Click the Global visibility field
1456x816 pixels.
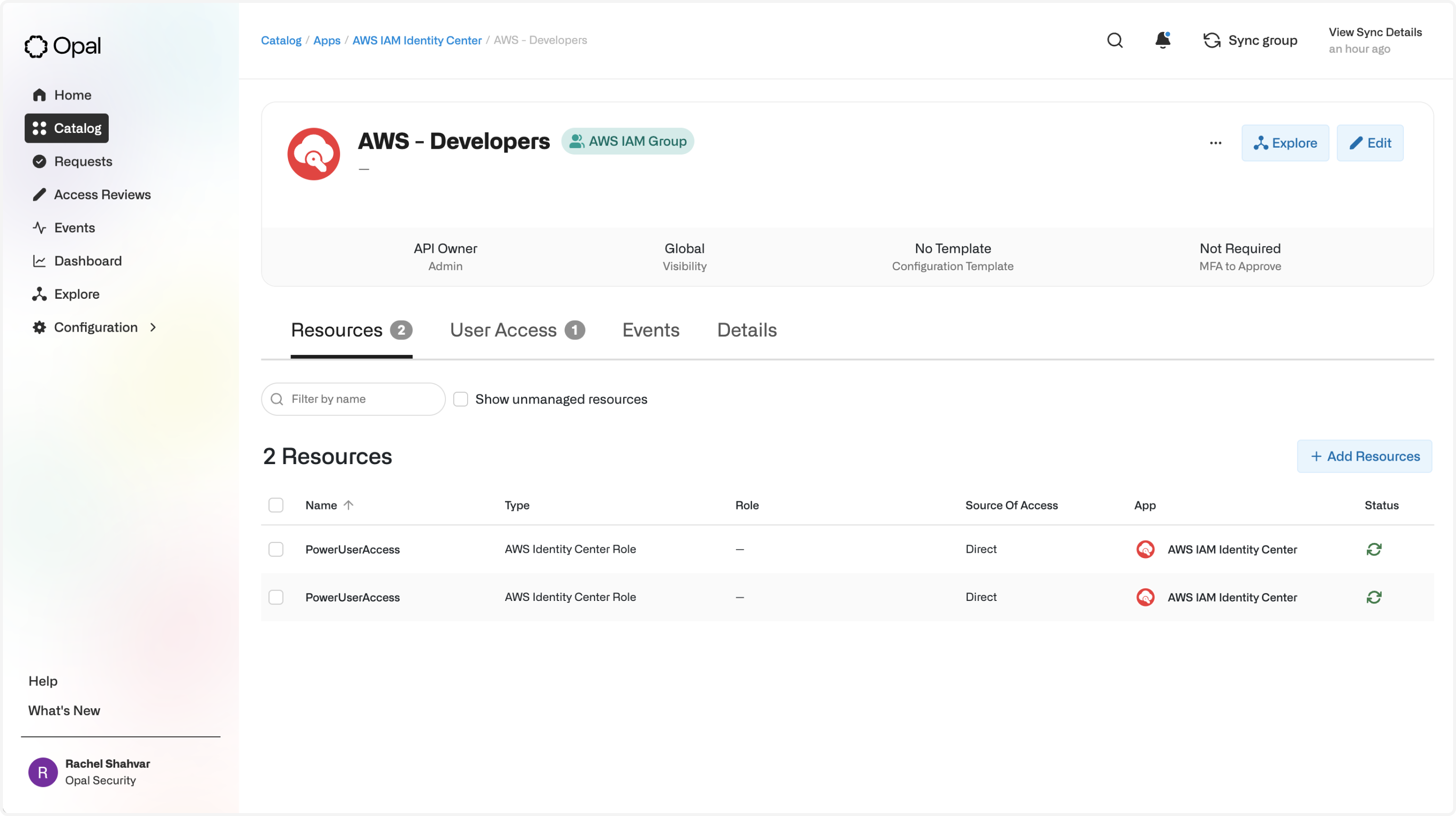[x=685, y=257]
